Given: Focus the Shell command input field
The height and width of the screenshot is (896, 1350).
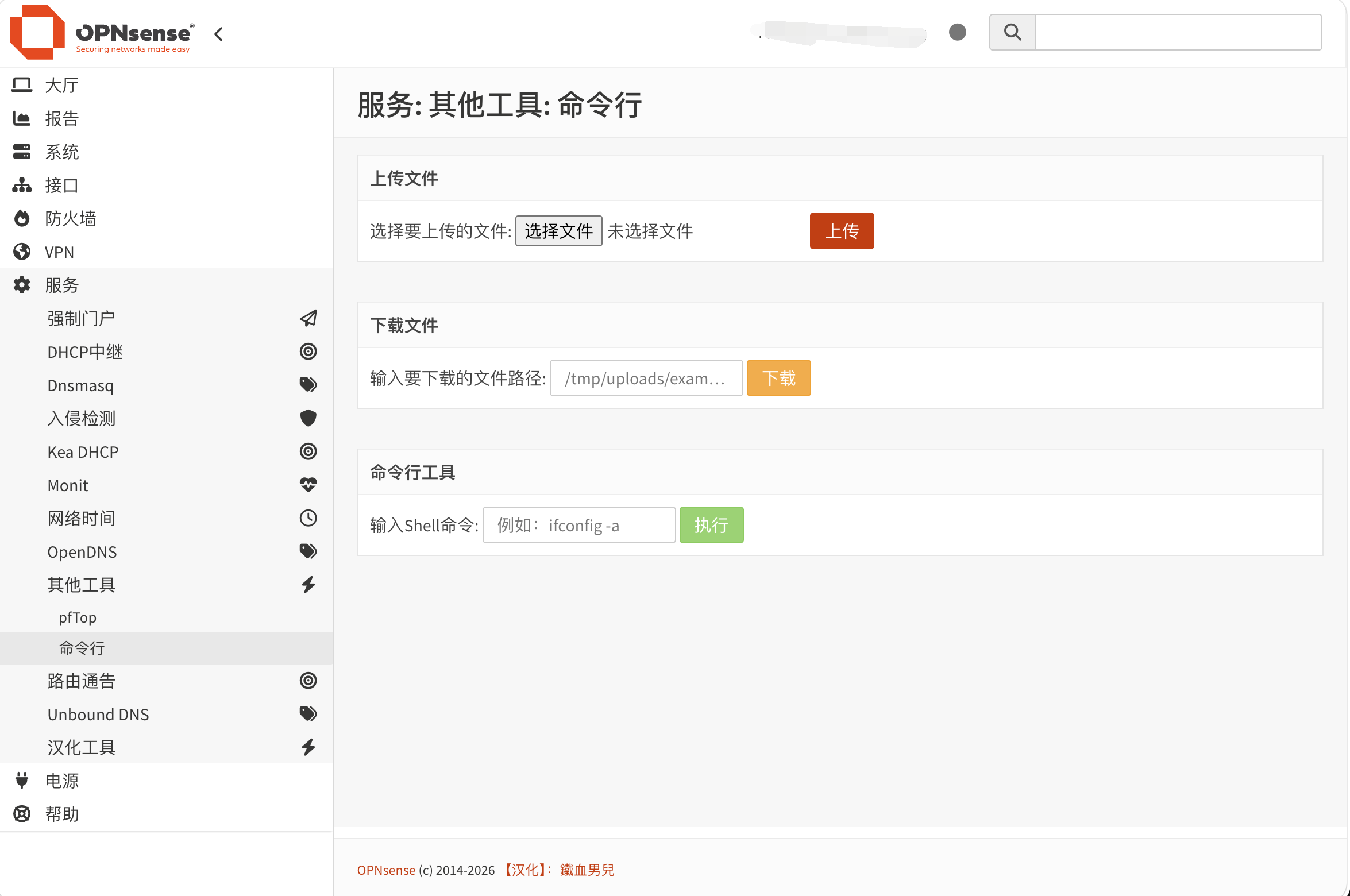Looking at the screenshot, I should coord(579,525).
